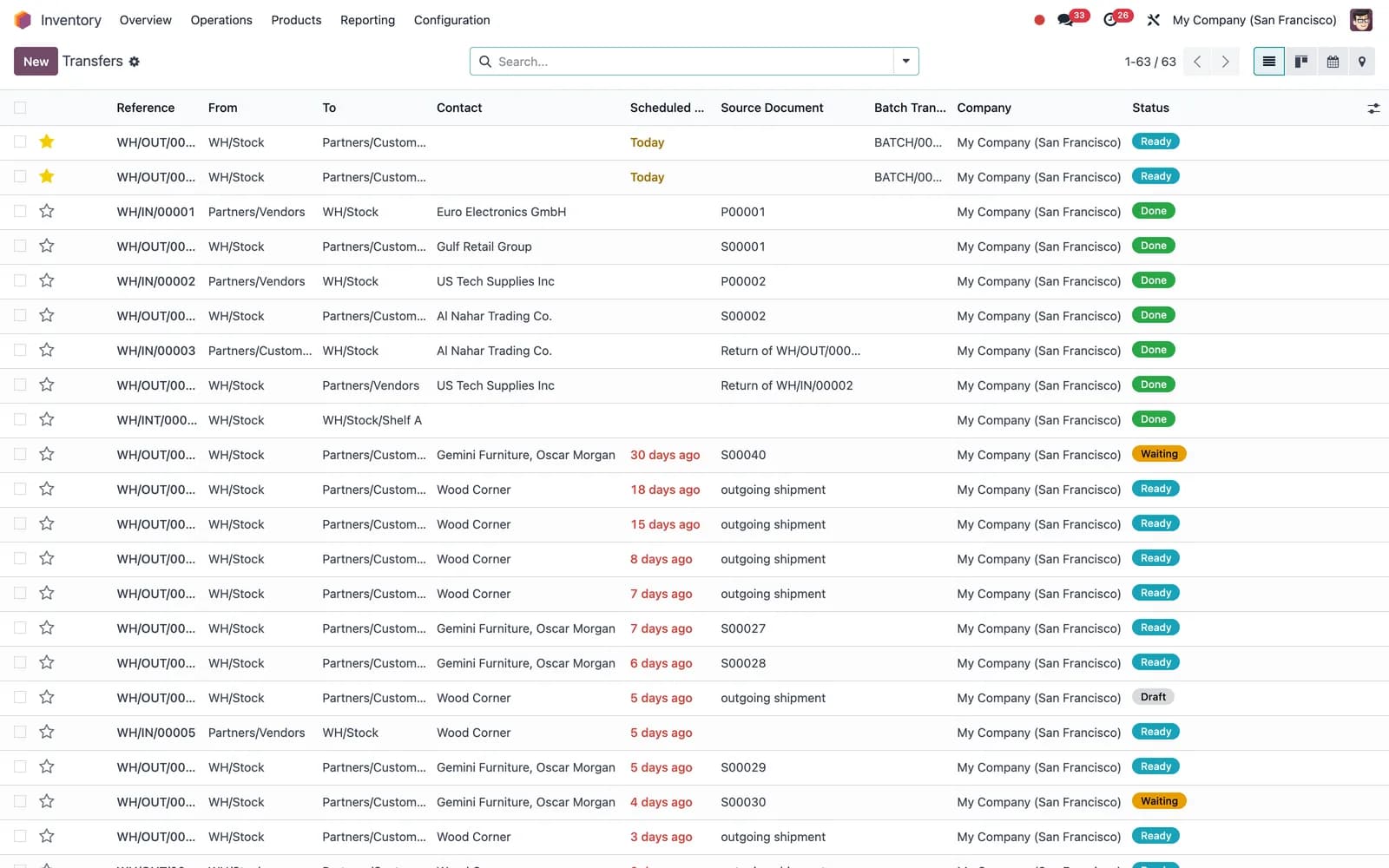Tick the select-all header checkbox
The height and width of the screenshot is (868, 1389).
20,108
